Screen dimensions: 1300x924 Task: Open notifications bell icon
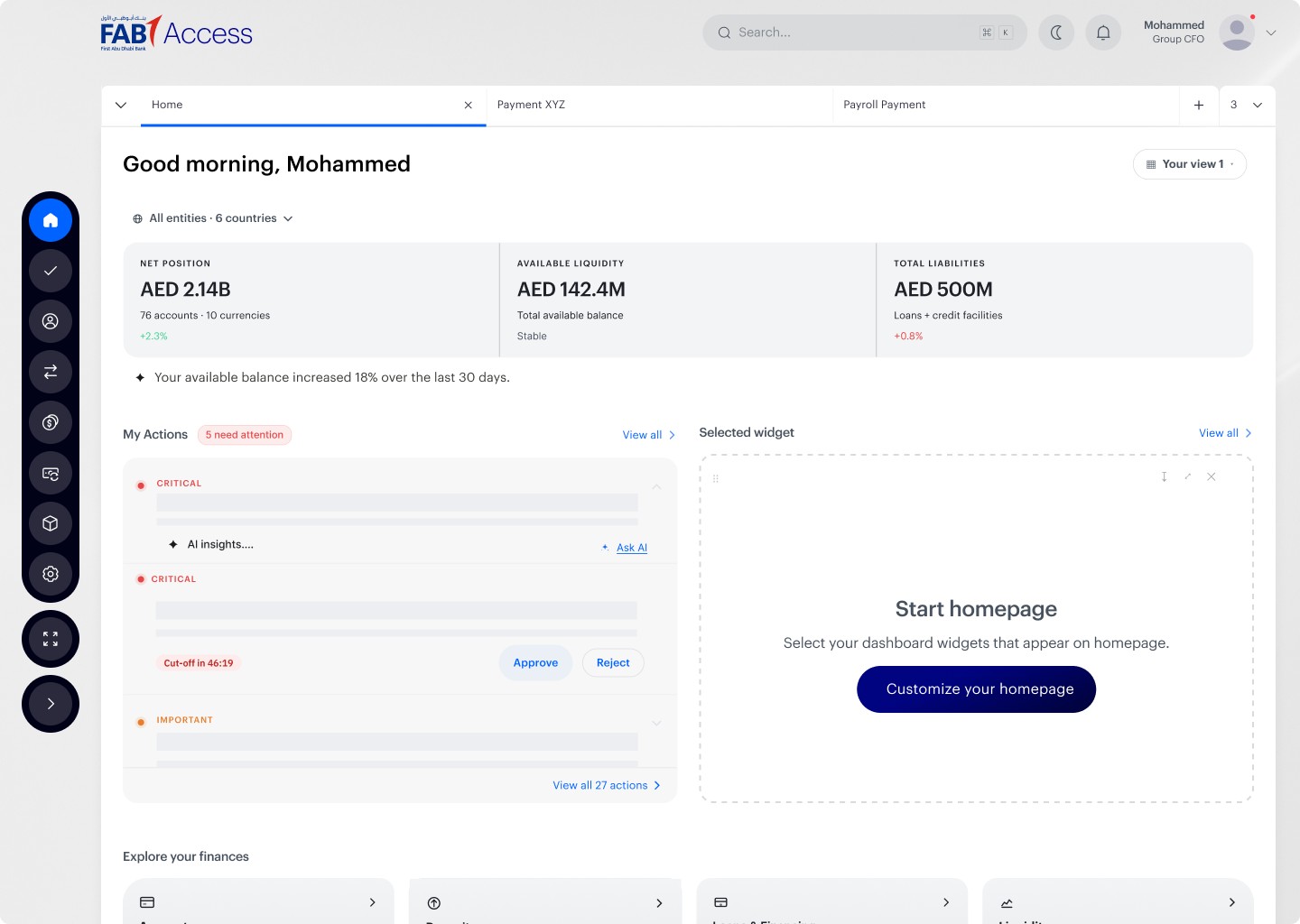pos(1103,32)
